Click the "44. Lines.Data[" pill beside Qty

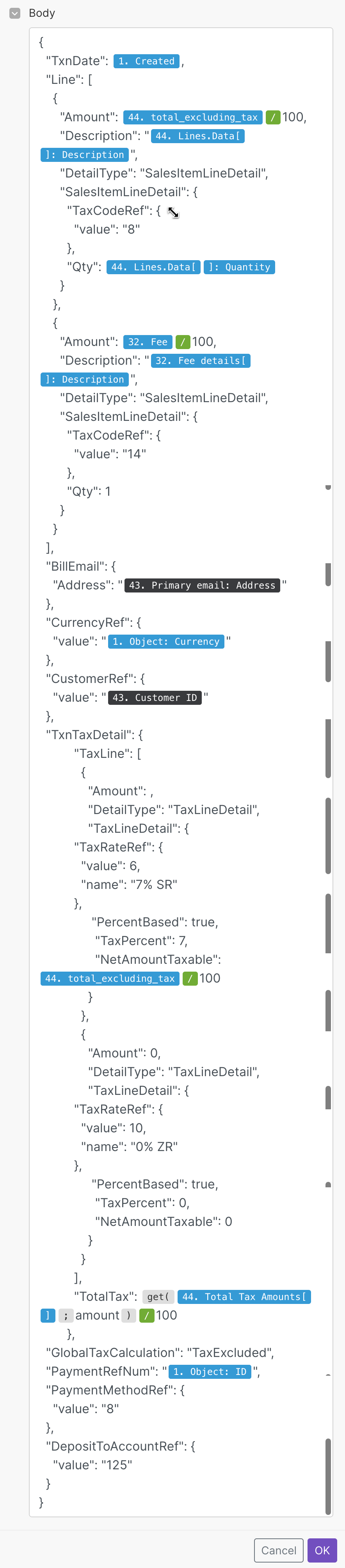(153, 267)
